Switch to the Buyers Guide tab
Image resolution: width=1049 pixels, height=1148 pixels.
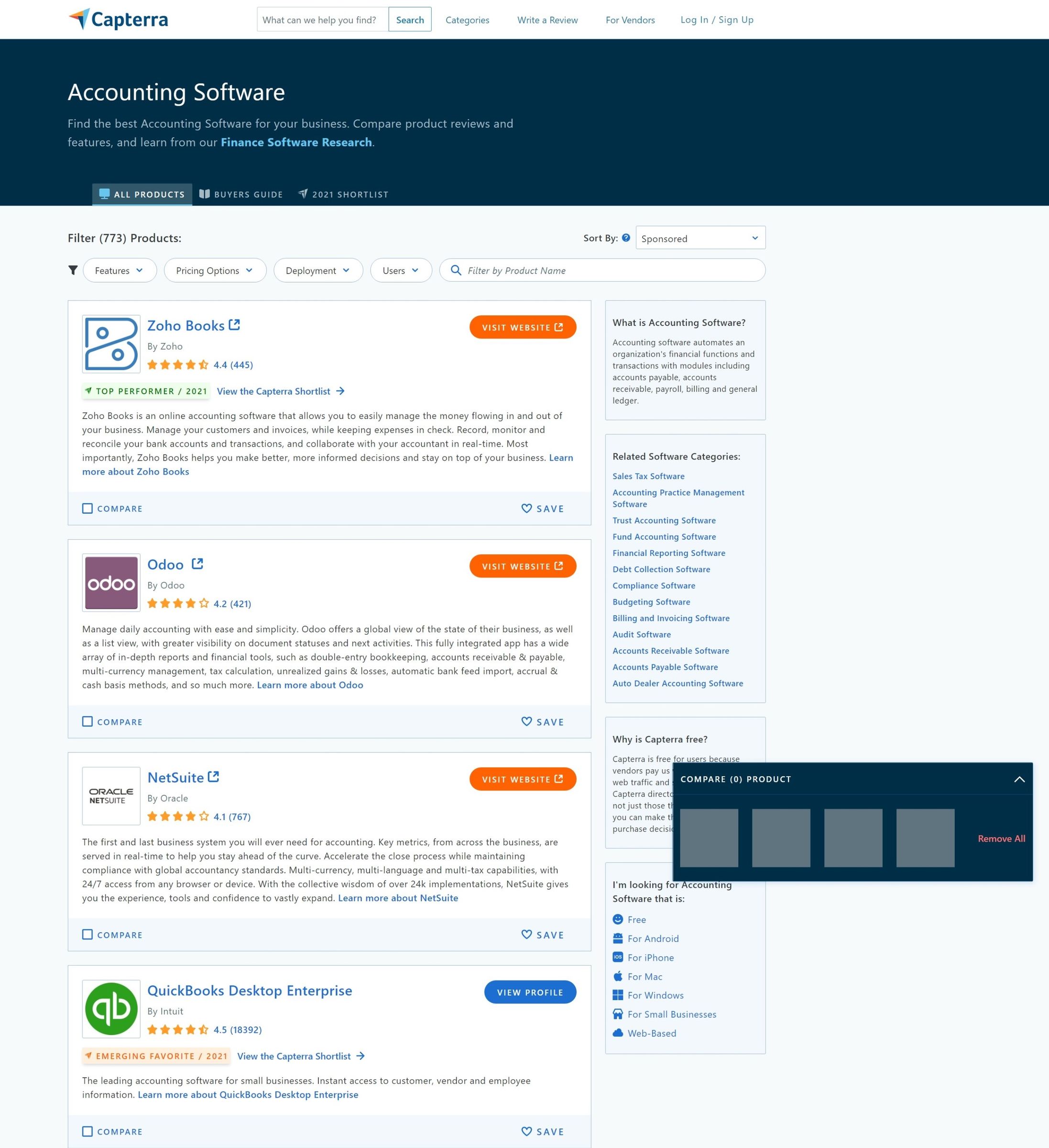[241, 194]
